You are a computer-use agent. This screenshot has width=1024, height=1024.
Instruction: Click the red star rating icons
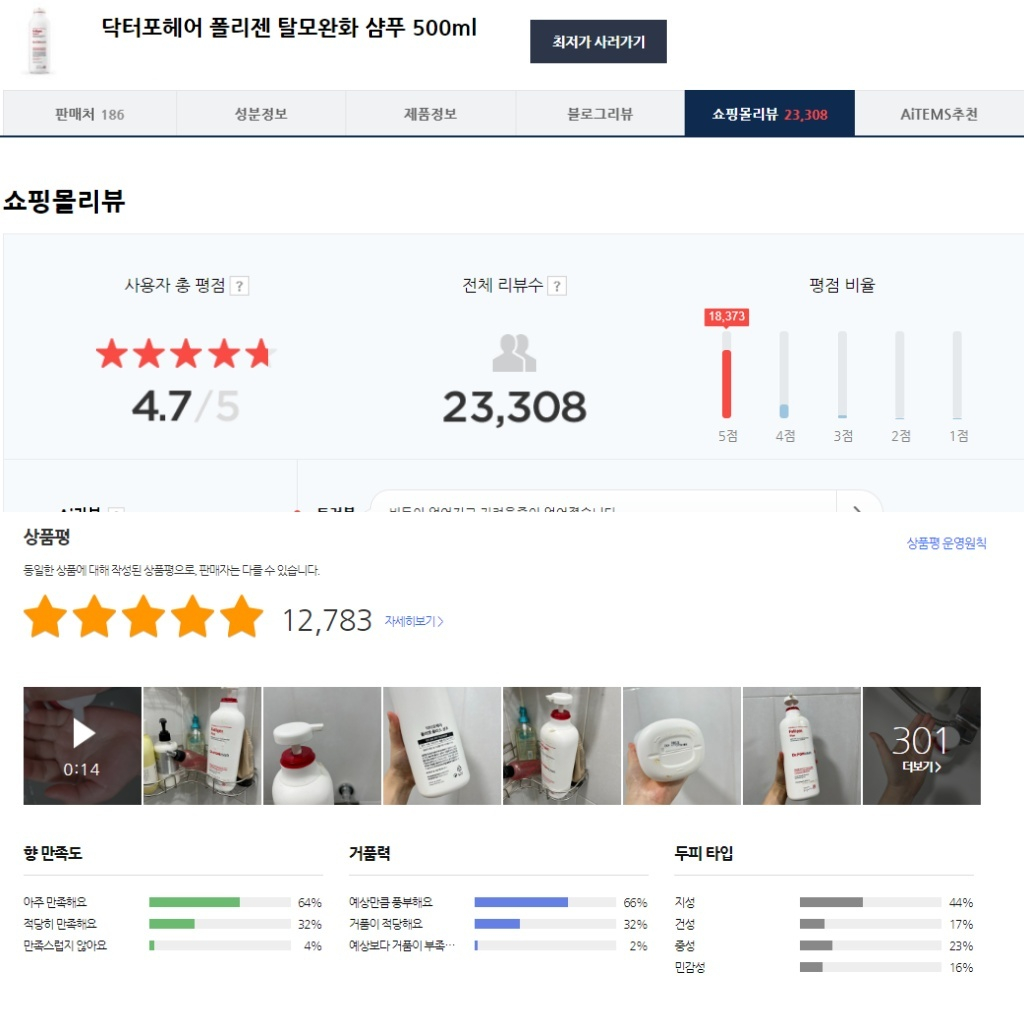point(186,353)
